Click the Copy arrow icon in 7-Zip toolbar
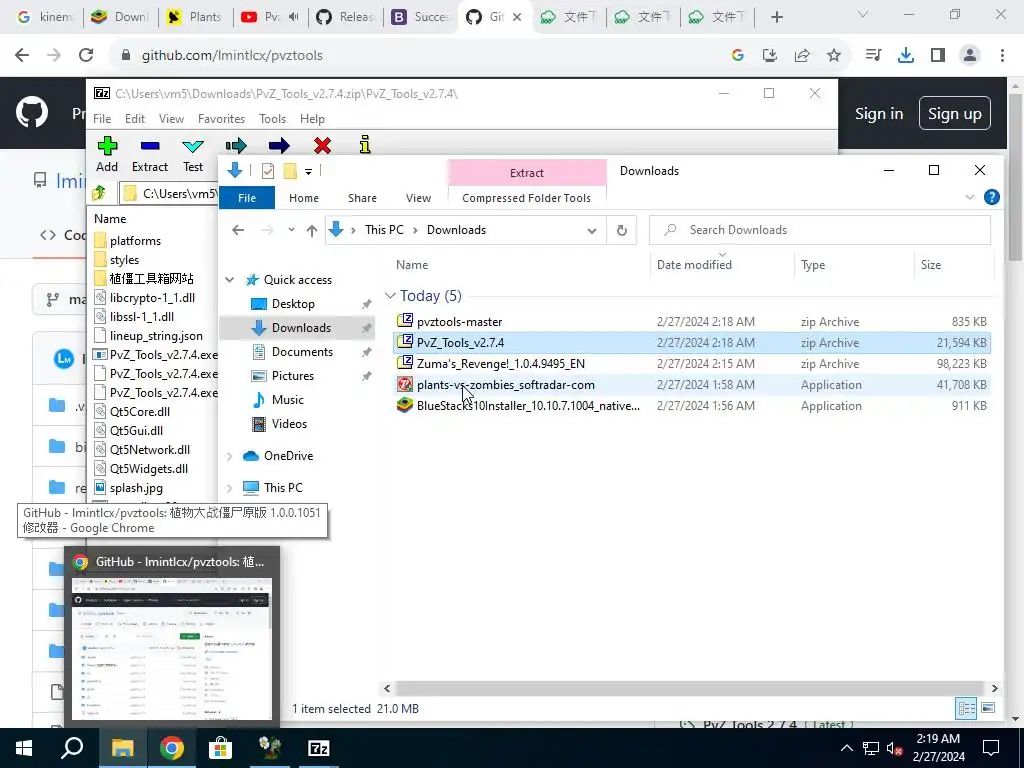Image resolution: width=1024 pixels, height=768 pixels. coord(236,146)
